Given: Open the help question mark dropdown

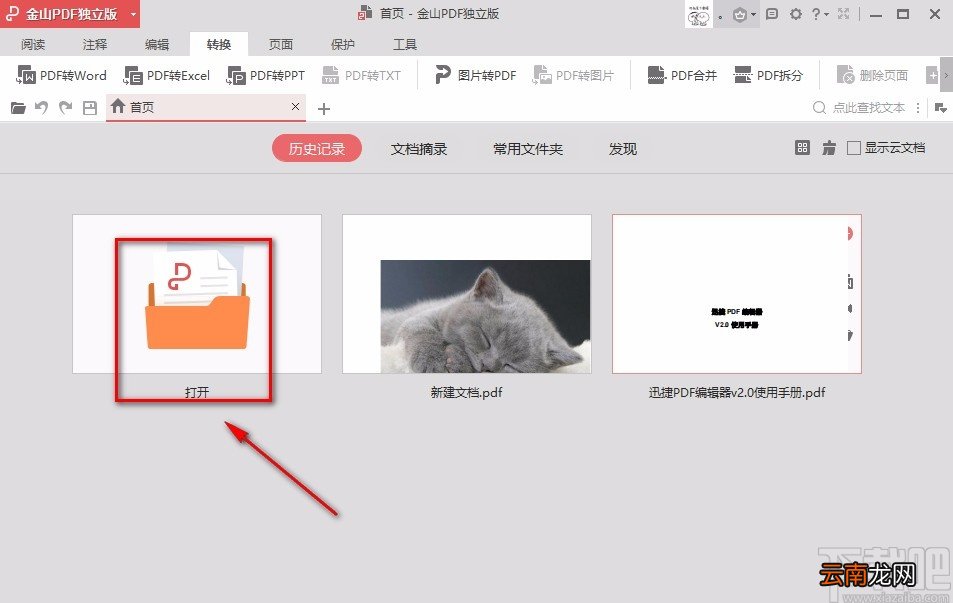Looking at the screenshot, I should (820, 13).
